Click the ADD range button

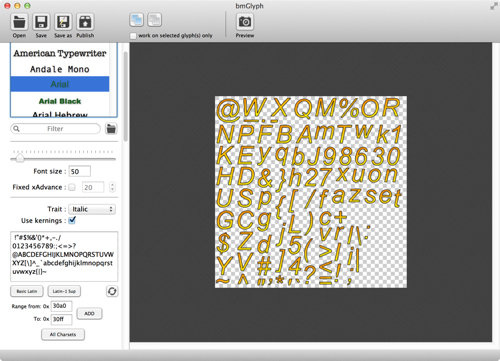coord(89,314)
